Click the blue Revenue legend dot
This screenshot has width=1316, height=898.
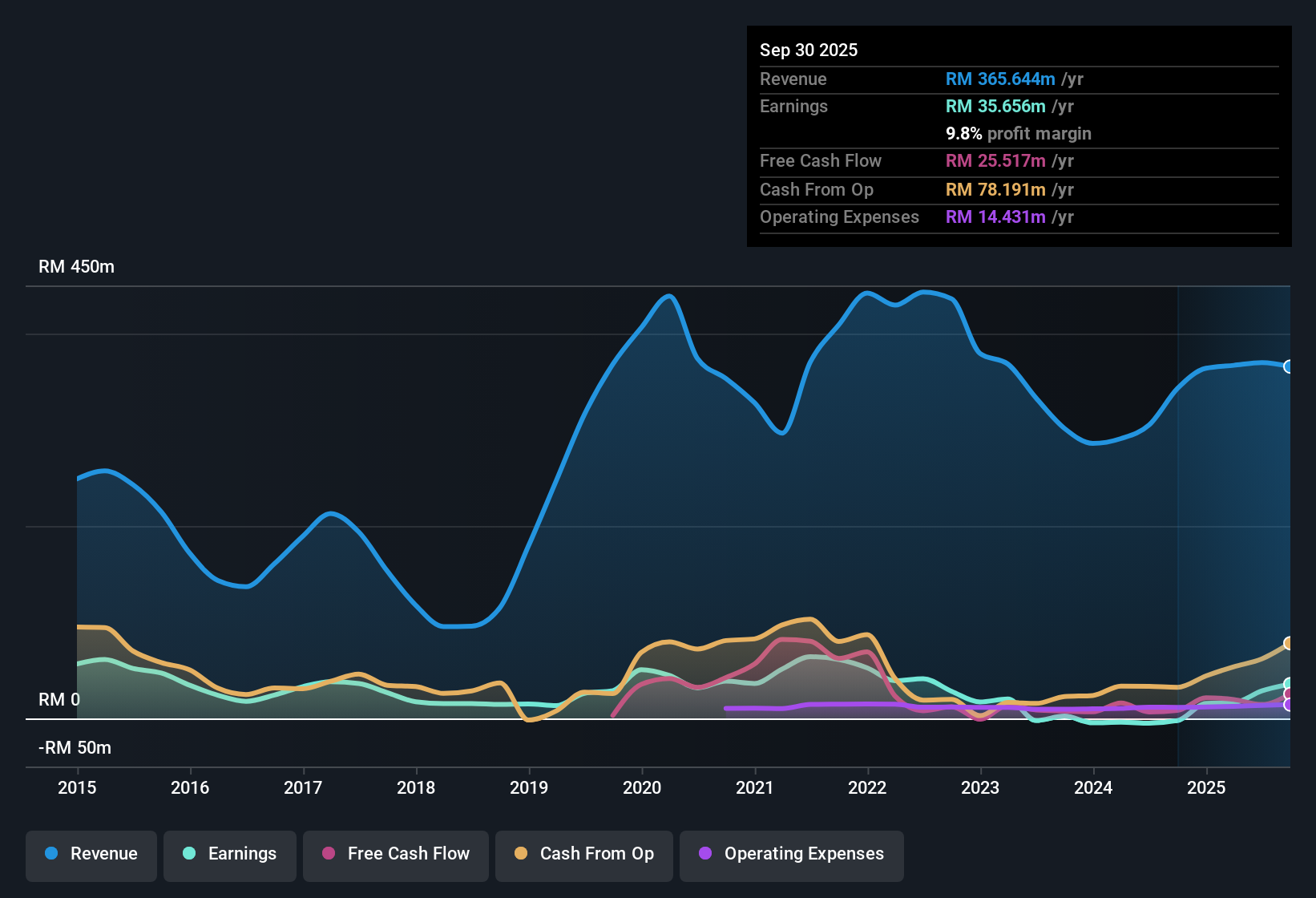[50, 854]
